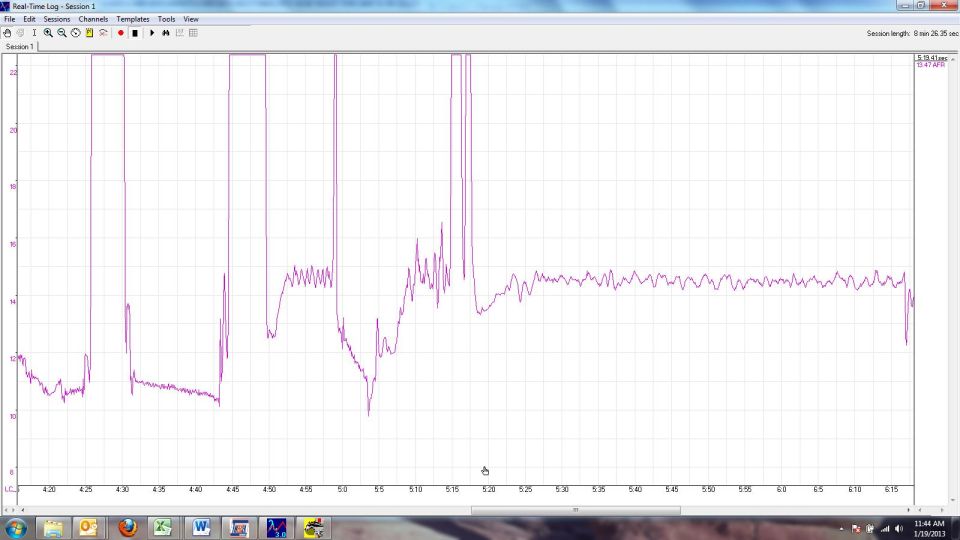Click the yellow note bookmark icon

tap(89, 33)
